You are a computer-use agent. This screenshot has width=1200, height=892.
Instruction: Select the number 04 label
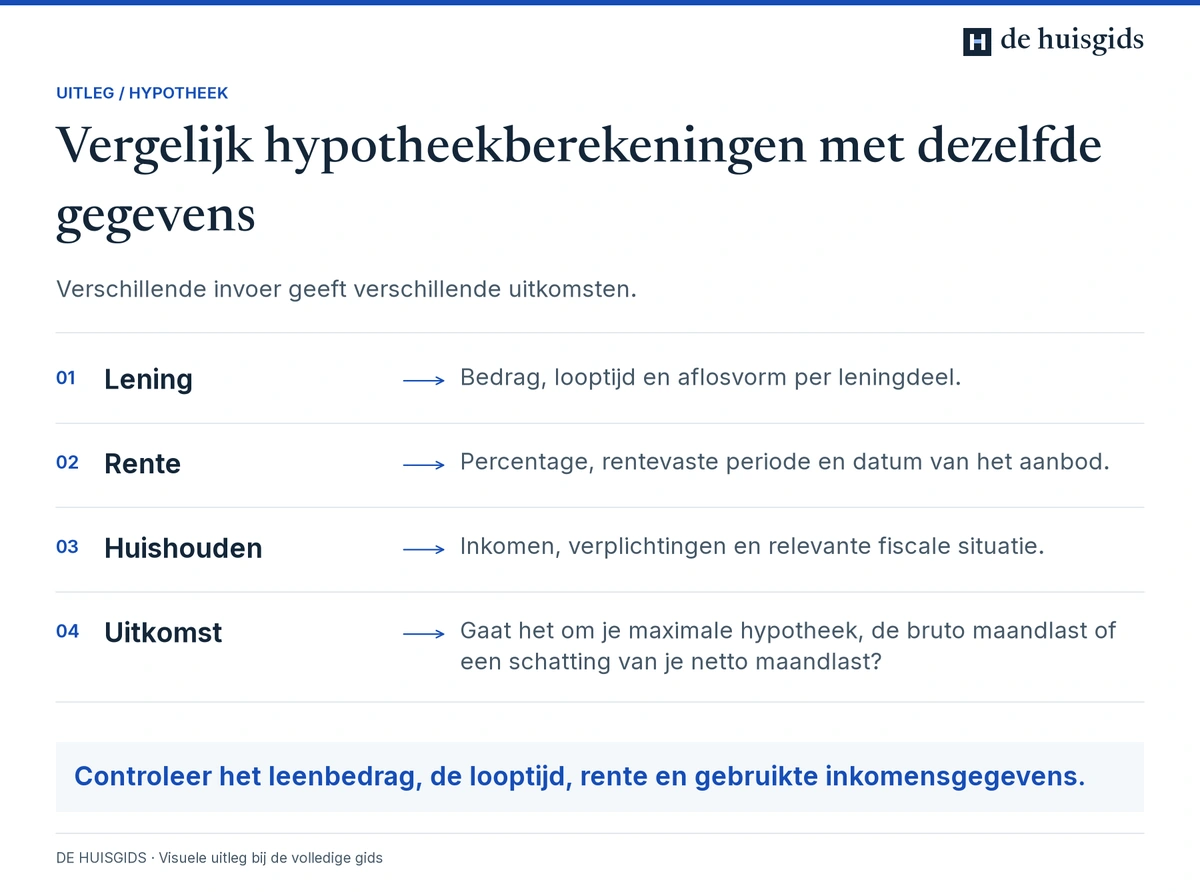point(67,631)
